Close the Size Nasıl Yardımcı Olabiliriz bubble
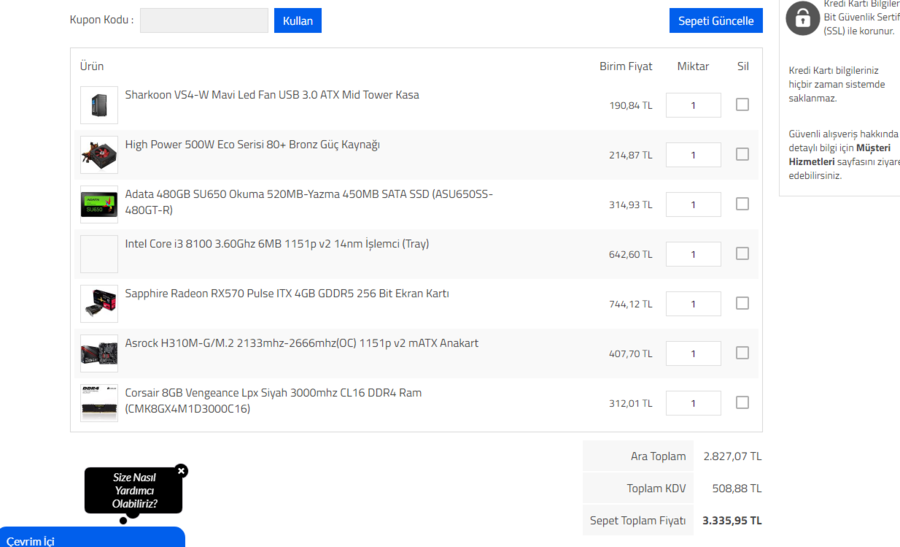Image resolution: width=900 pixels, height=547 pixels. coord(181,471)
